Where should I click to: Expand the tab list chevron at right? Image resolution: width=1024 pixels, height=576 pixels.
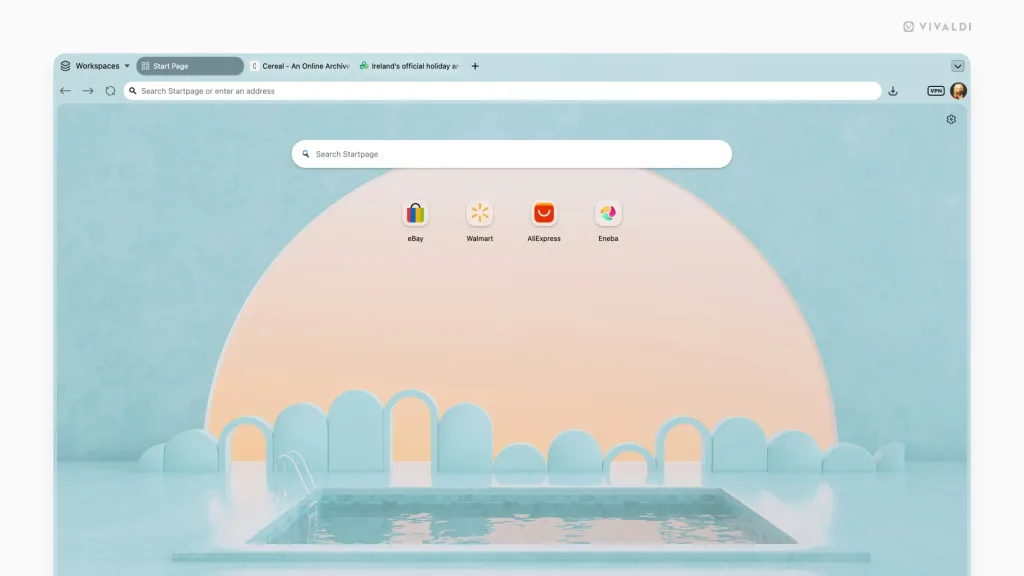coord(957,66)
